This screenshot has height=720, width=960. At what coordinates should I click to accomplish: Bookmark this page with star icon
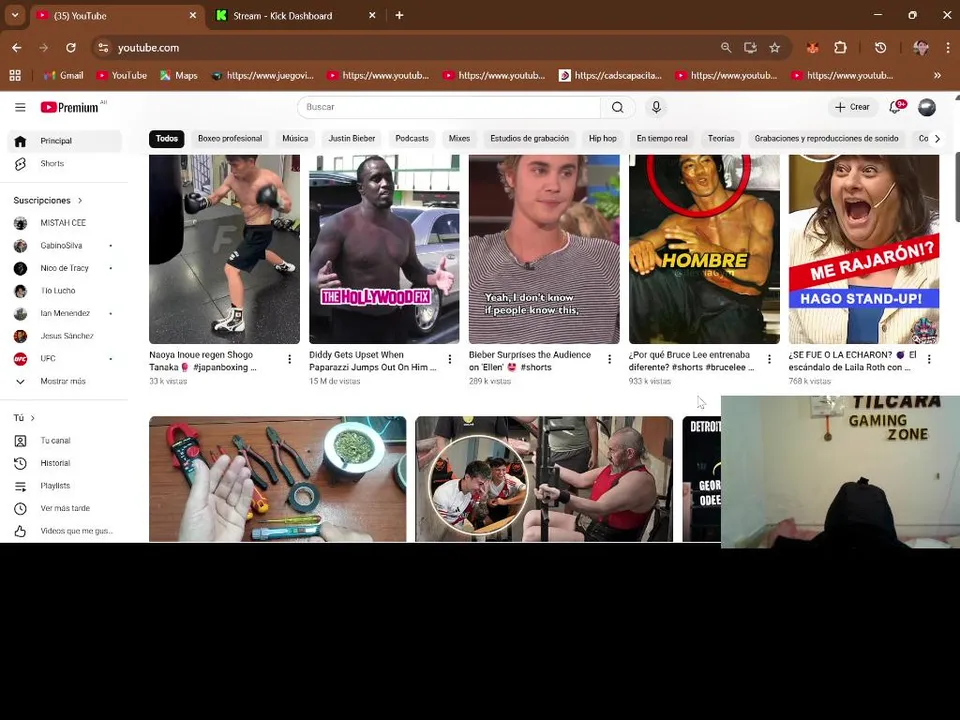click(x=774, y=48)
